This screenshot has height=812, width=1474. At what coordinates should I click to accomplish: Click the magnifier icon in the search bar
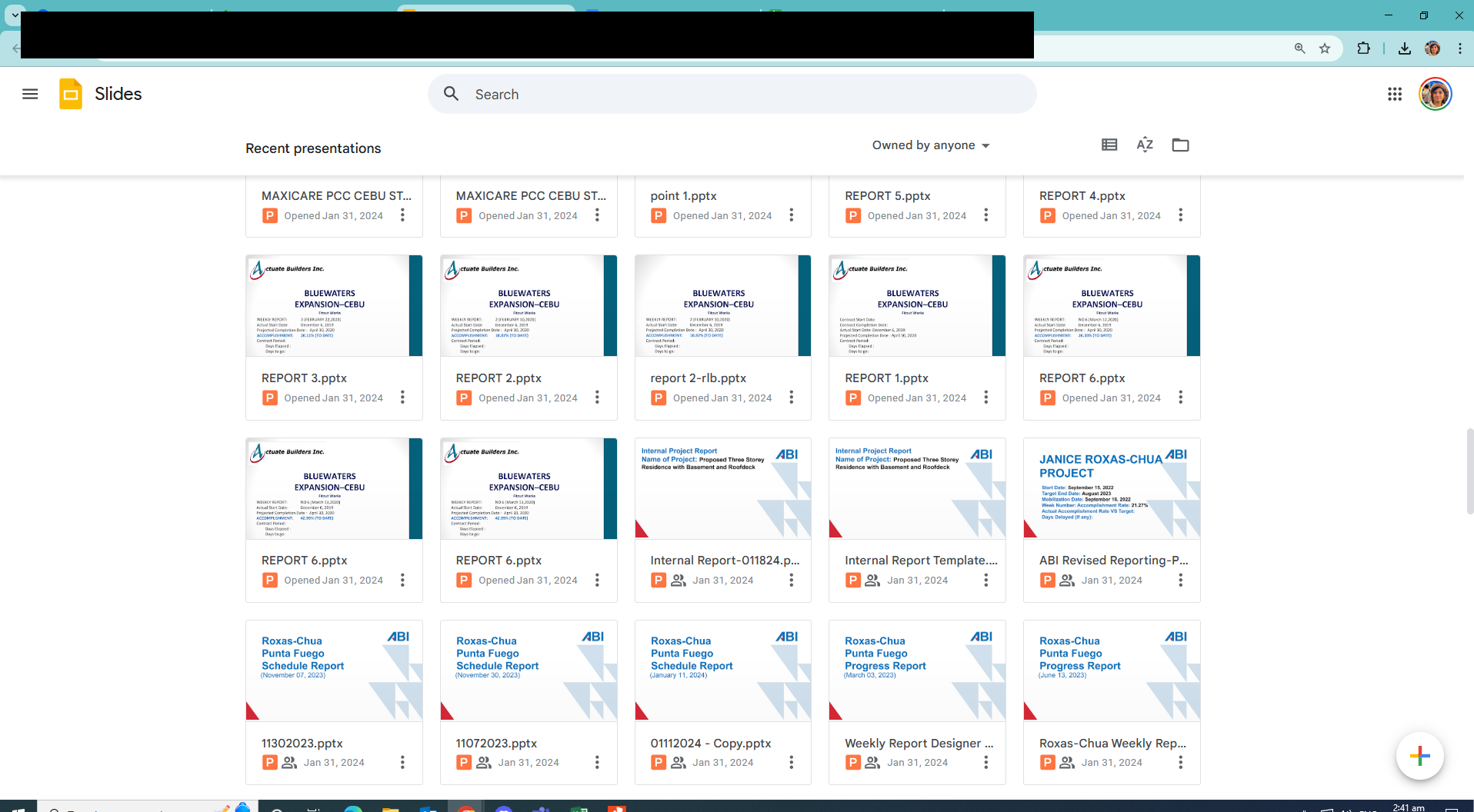point(452,94)
